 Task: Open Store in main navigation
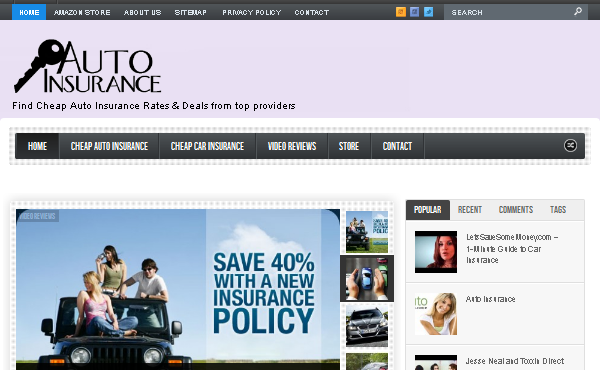(349, 146)
